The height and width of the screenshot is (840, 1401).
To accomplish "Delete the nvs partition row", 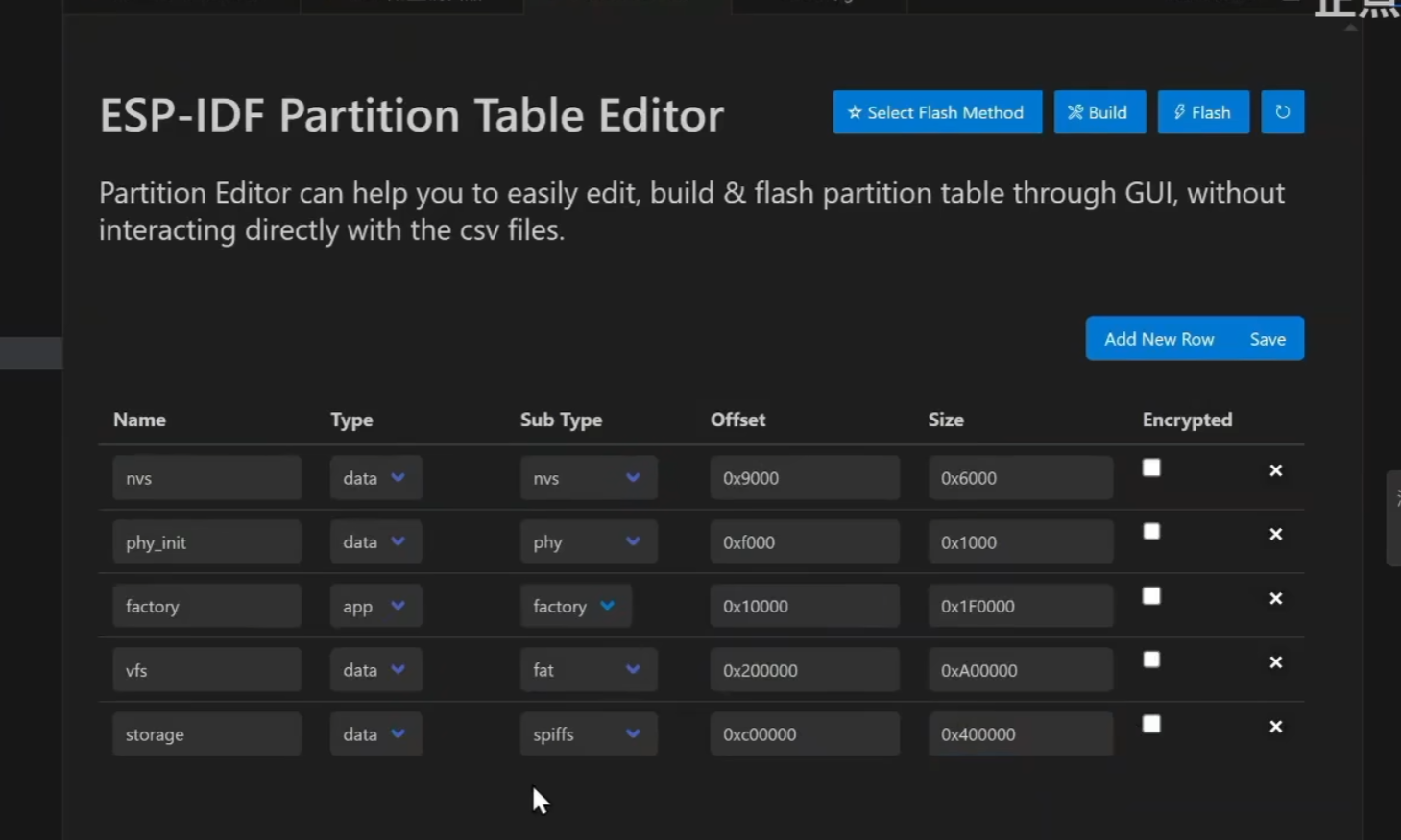I will coord(1275,470).
